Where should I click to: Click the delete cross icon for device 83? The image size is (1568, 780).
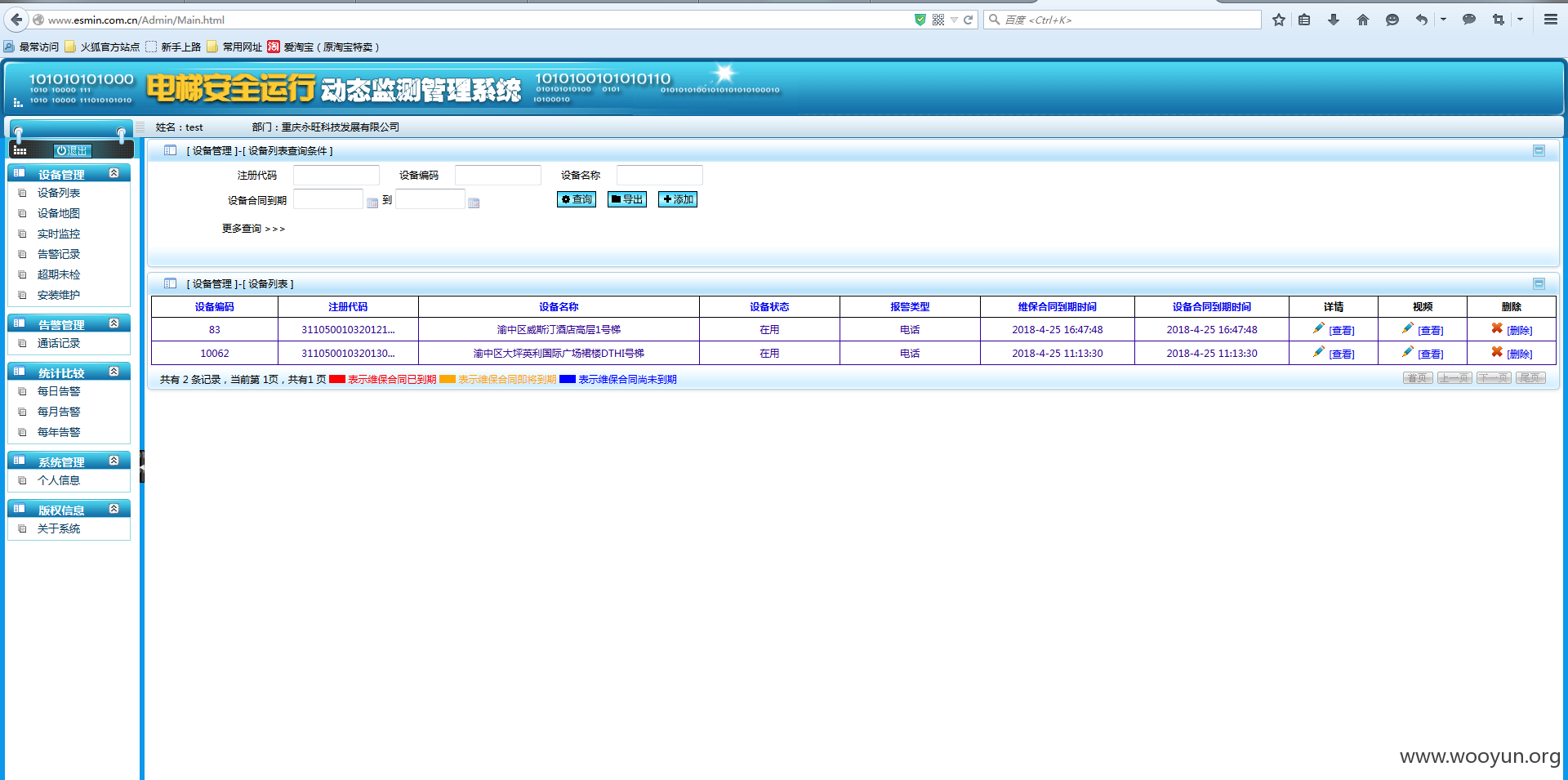pyautogui.click(x=1497, y=328)
